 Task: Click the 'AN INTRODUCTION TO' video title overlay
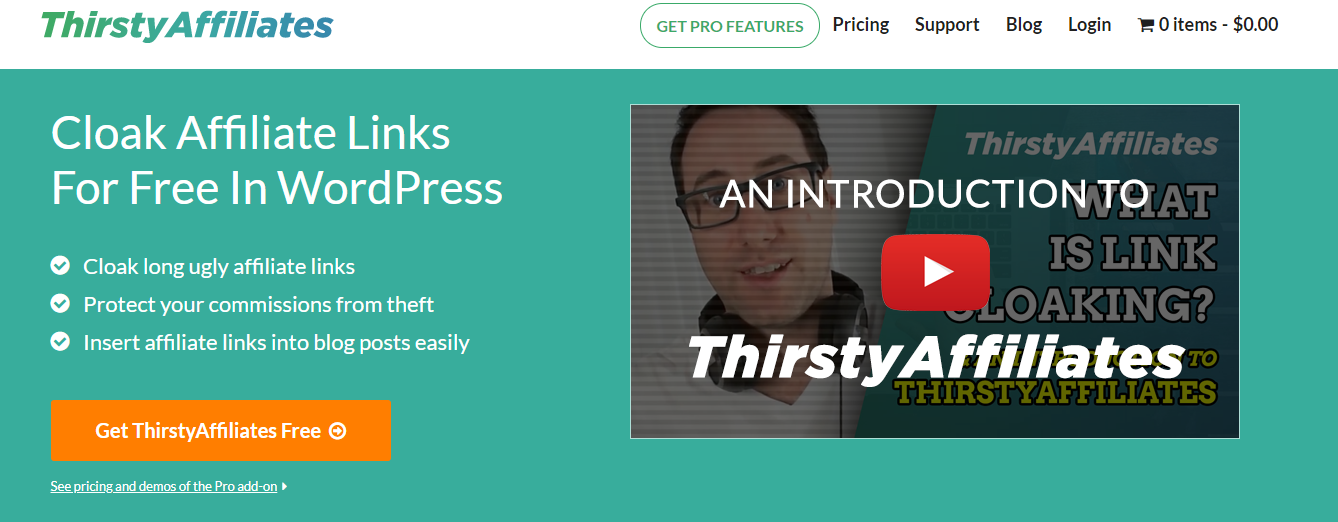point(933,194)
